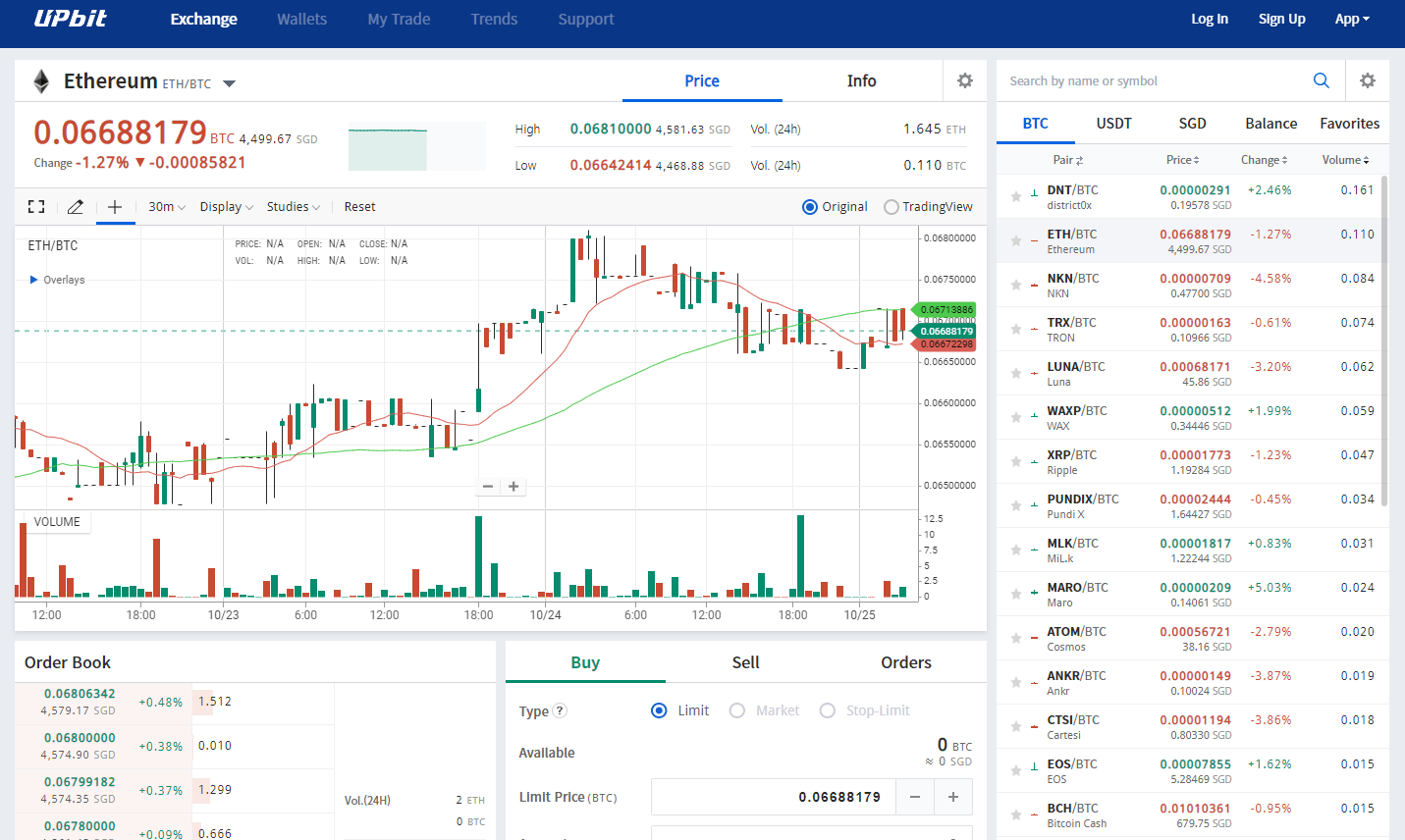Open chart settings gear beside Info tab
The image size is (1405, 840).
(965, 80)
